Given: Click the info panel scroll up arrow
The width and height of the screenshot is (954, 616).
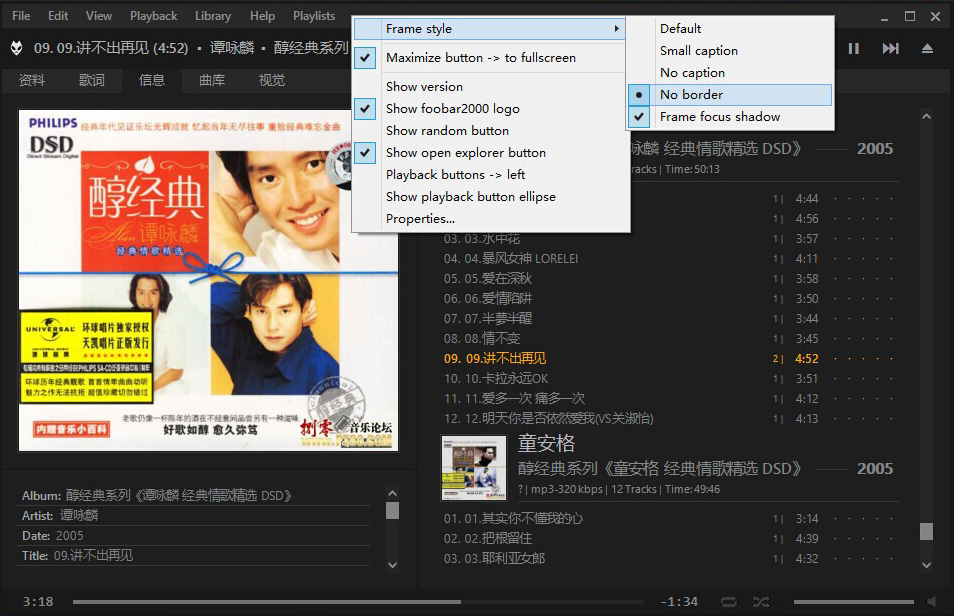Looking at the screenshot, I should point(392,493).
